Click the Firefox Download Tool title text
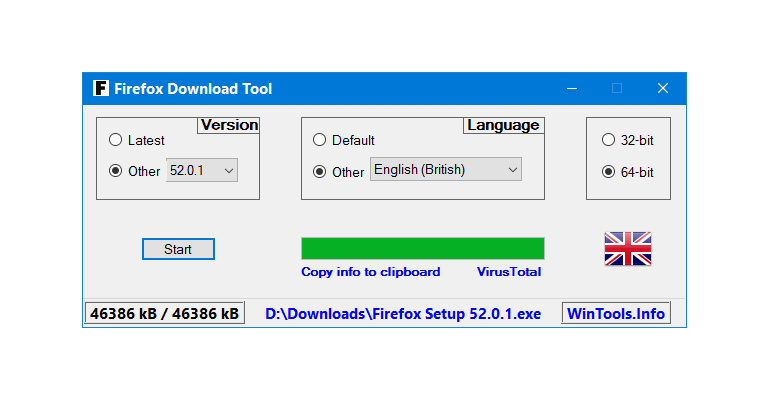Screen dimensions: 770x400 point(193,89)
